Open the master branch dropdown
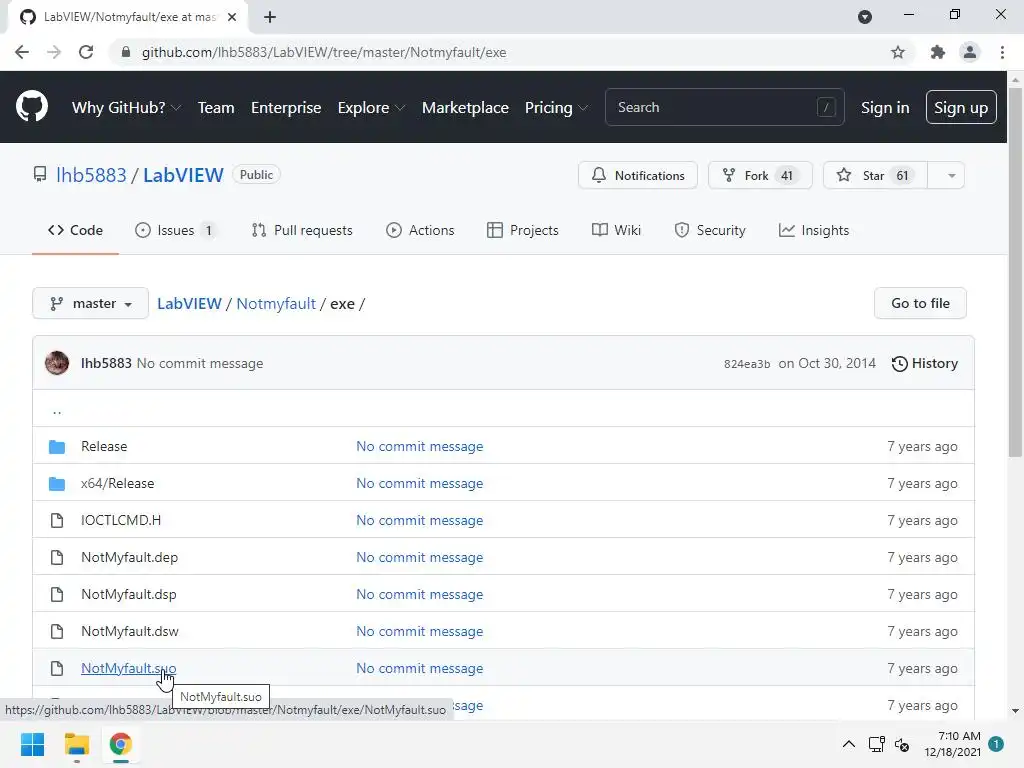 [x=91, y=304]
